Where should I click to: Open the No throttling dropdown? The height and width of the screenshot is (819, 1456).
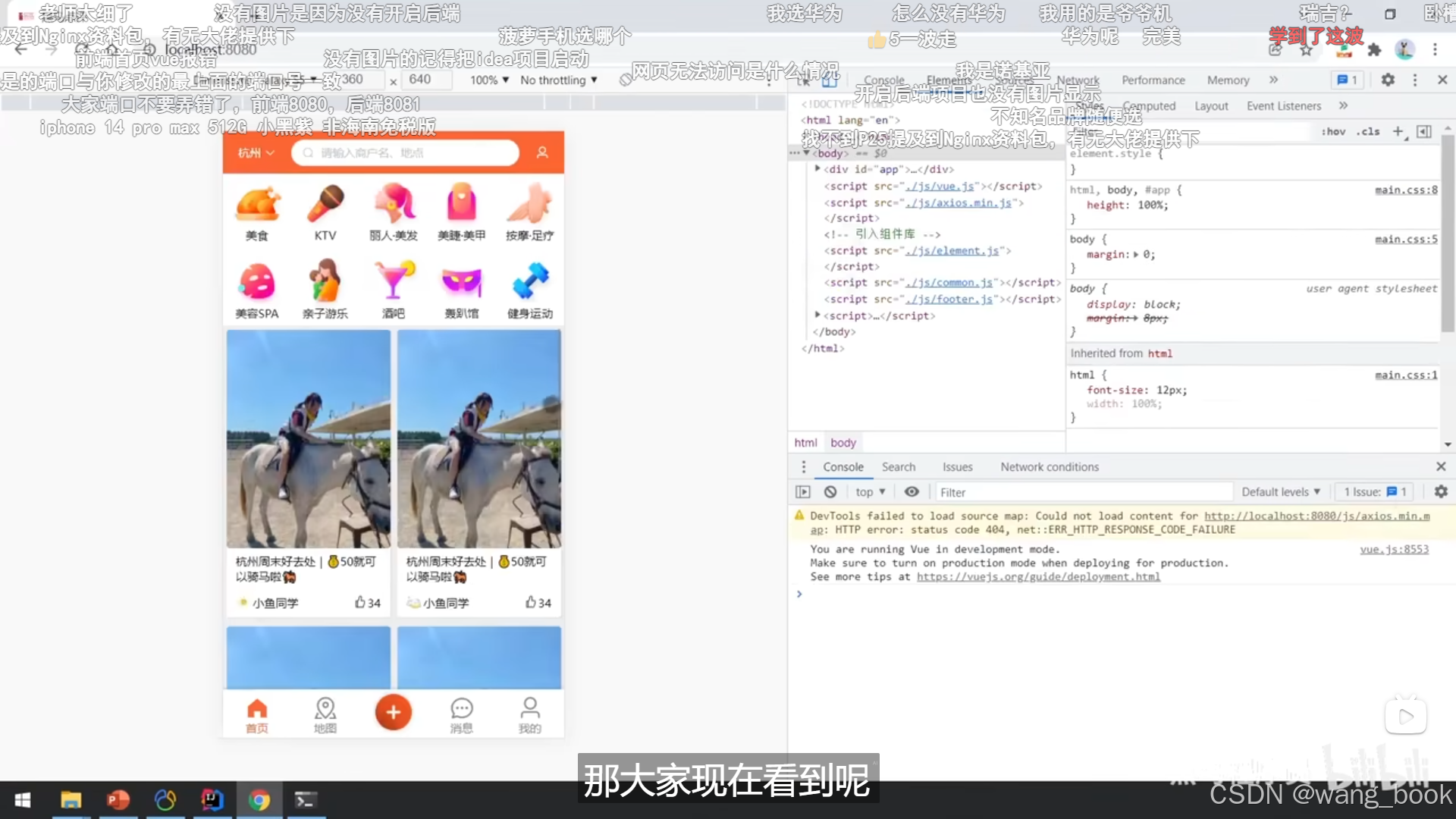[557, 80]
